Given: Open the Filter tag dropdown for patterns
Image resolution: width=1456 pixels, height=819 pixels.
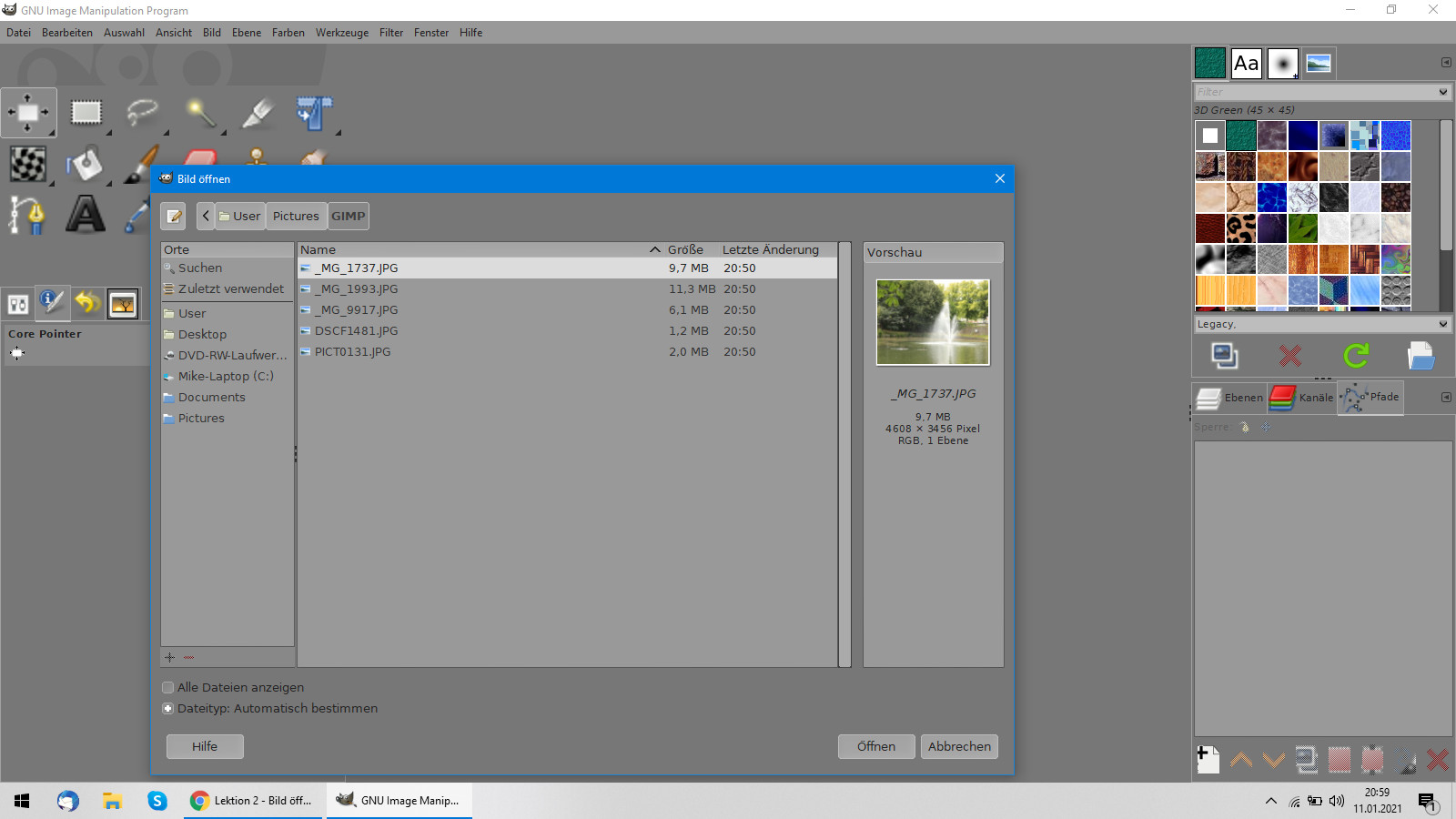Looking at the screenshot, I should coord(1443,92).
